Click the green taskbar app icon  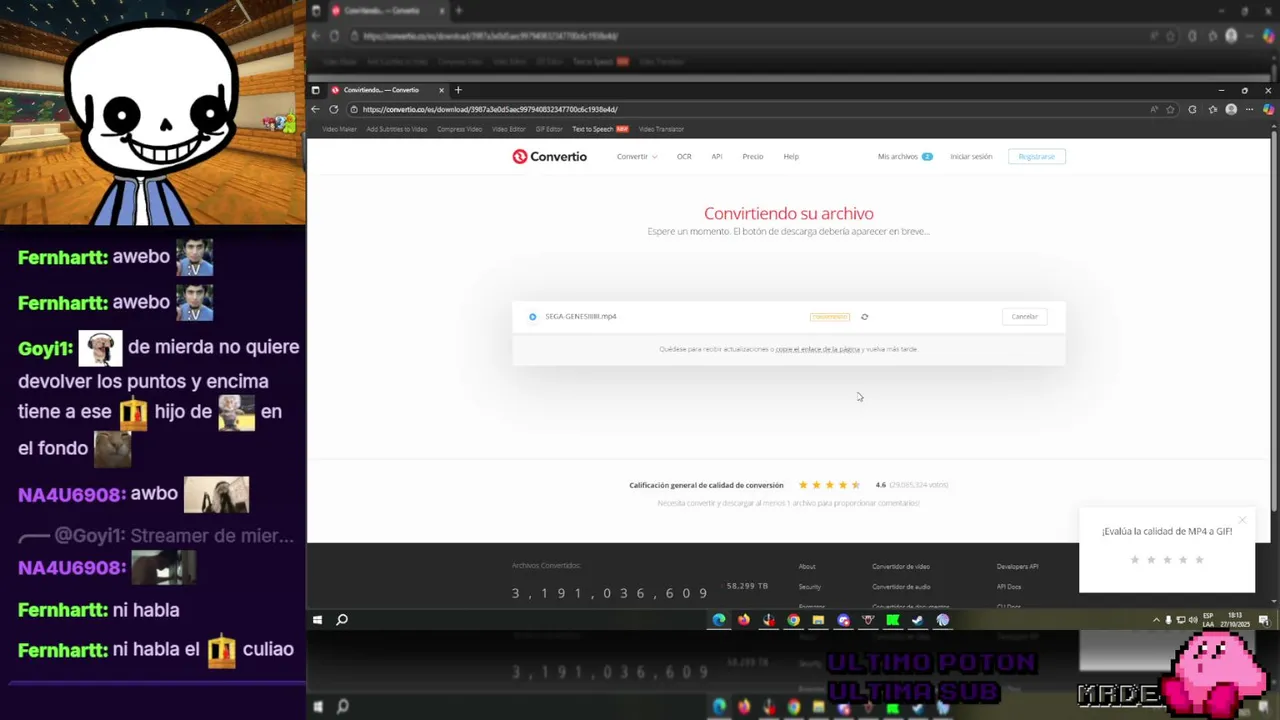[x=892, y=620]
